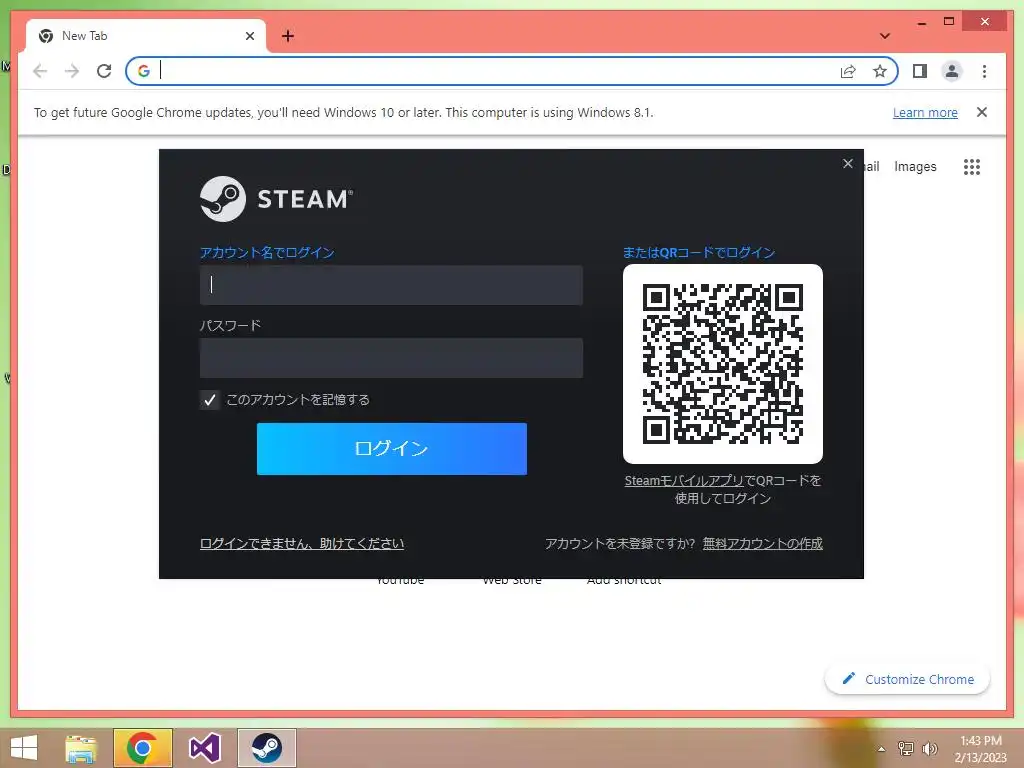Bookmark this tab with the star icon
The width and height of the screenshot is (1024, 768).
(880, 71)
